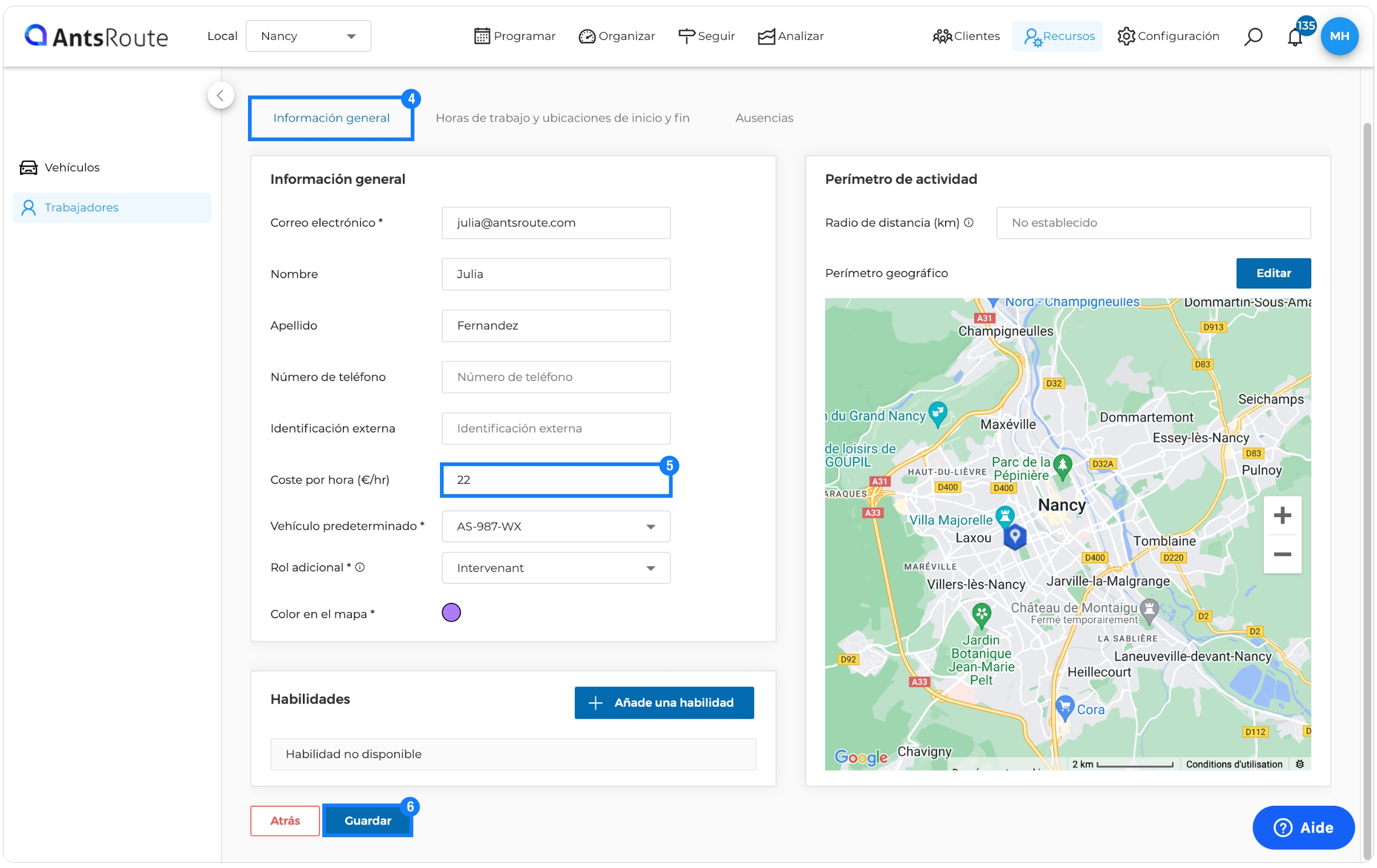Click the Identificación externa field
This screenshot has height=868, width=1377.
(x=556, y=429)
